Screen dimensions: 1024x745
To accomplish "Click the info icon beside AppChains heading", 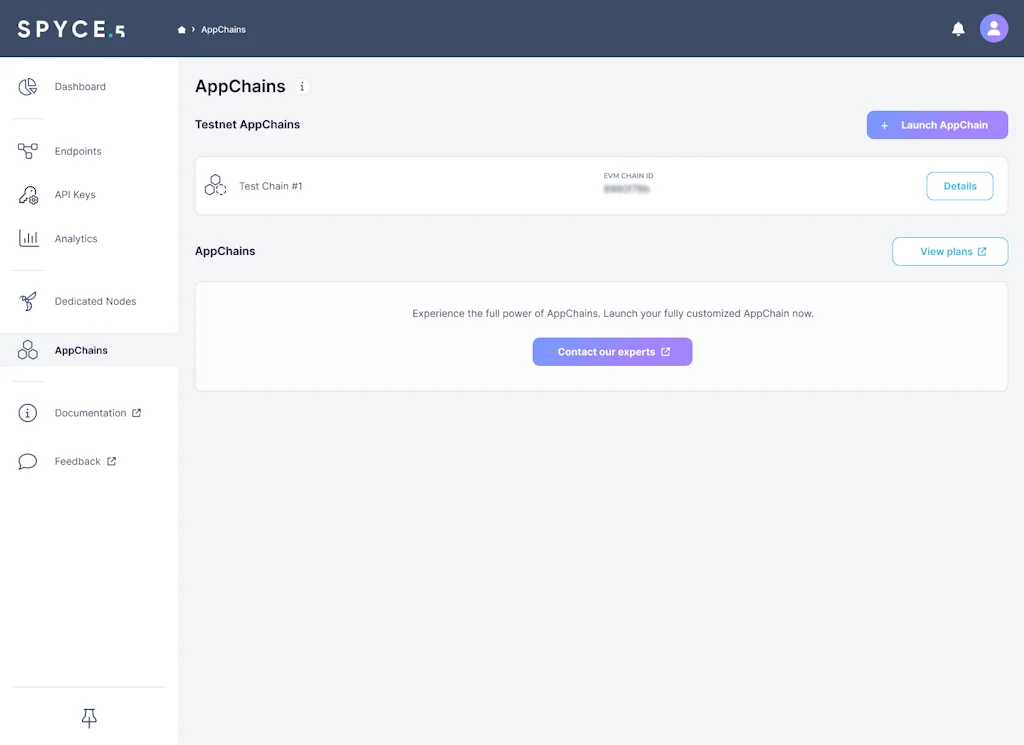I will pos(302,87).
